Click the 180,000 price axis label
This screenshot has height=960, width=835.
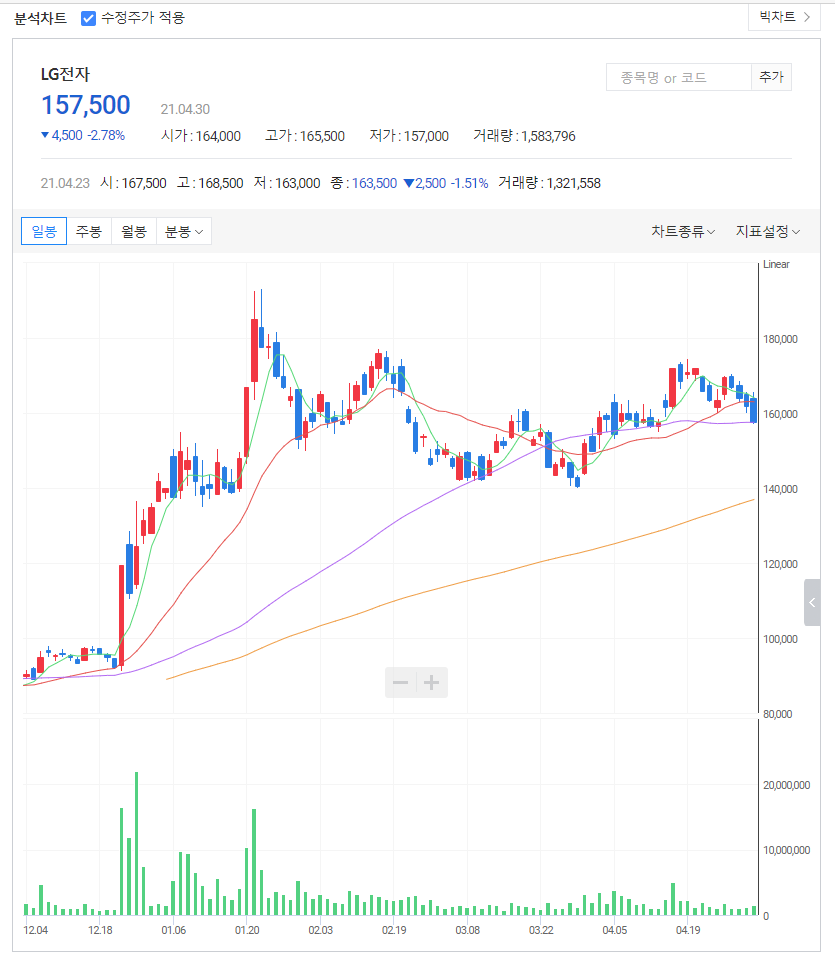point(780,339)
